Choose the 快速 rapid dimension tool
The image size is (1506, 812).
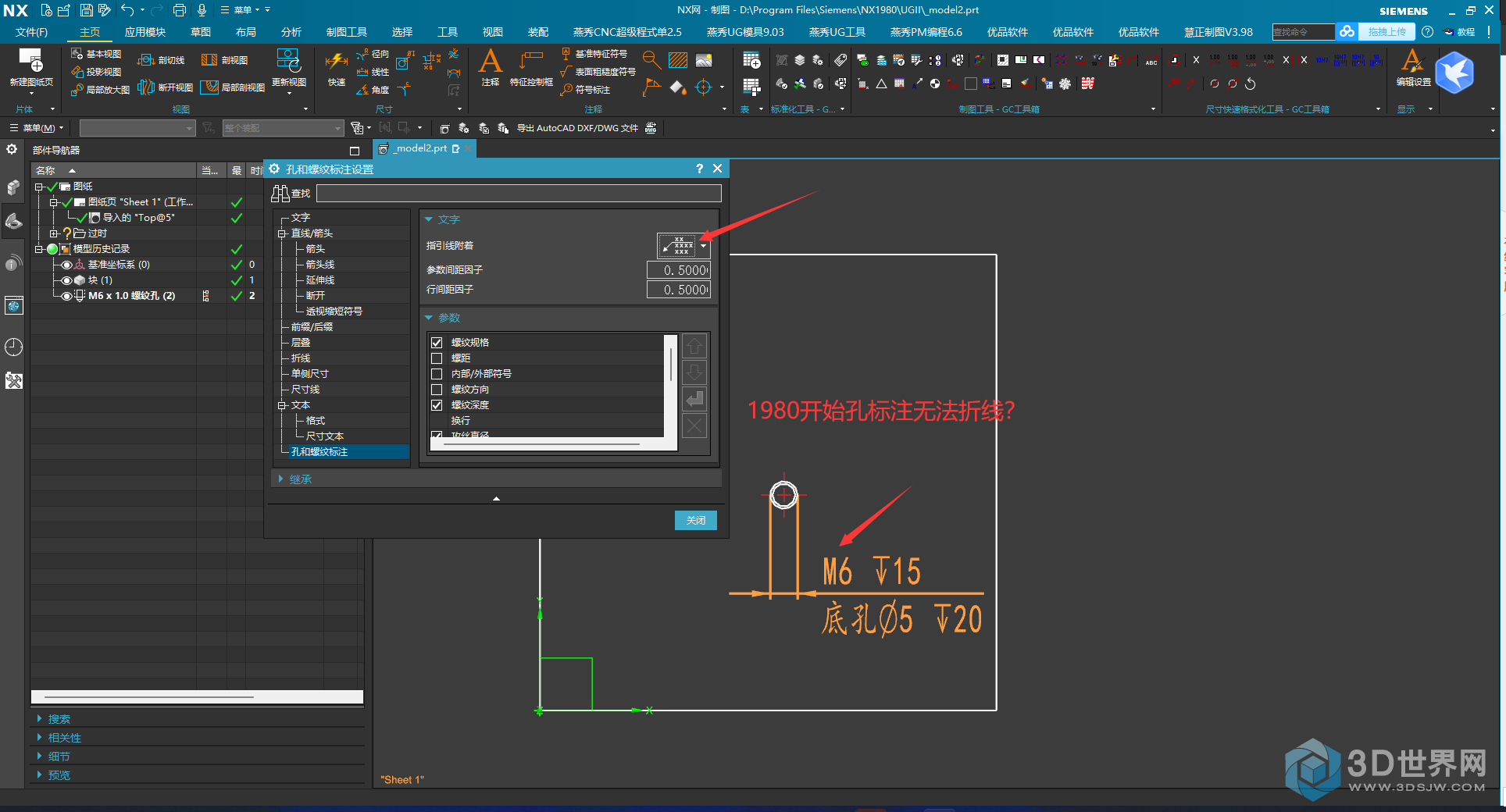(x=337, y=69)
